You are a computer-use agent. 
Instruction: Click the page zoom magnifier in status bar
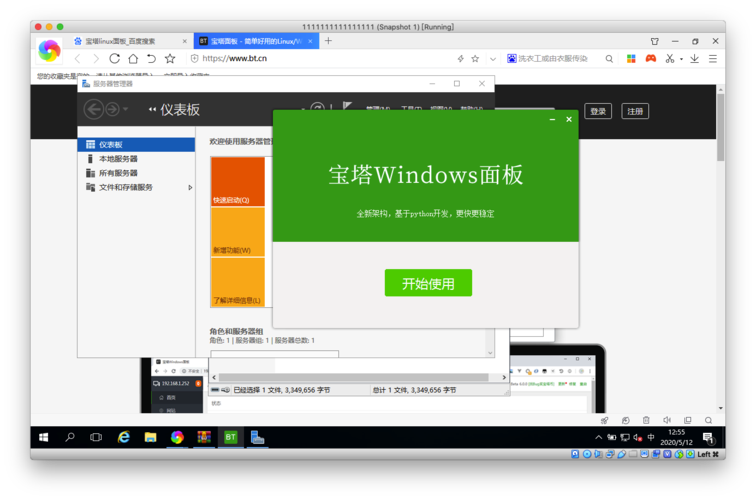point(708,420)
